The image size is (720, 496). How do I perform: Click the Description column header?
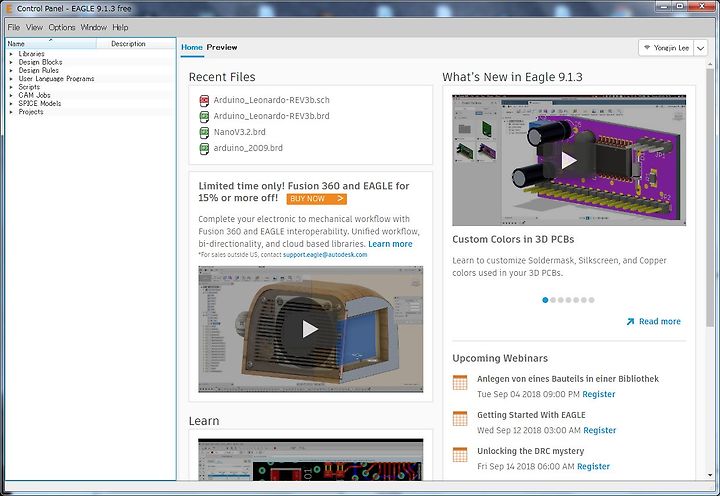pos(136,44)
